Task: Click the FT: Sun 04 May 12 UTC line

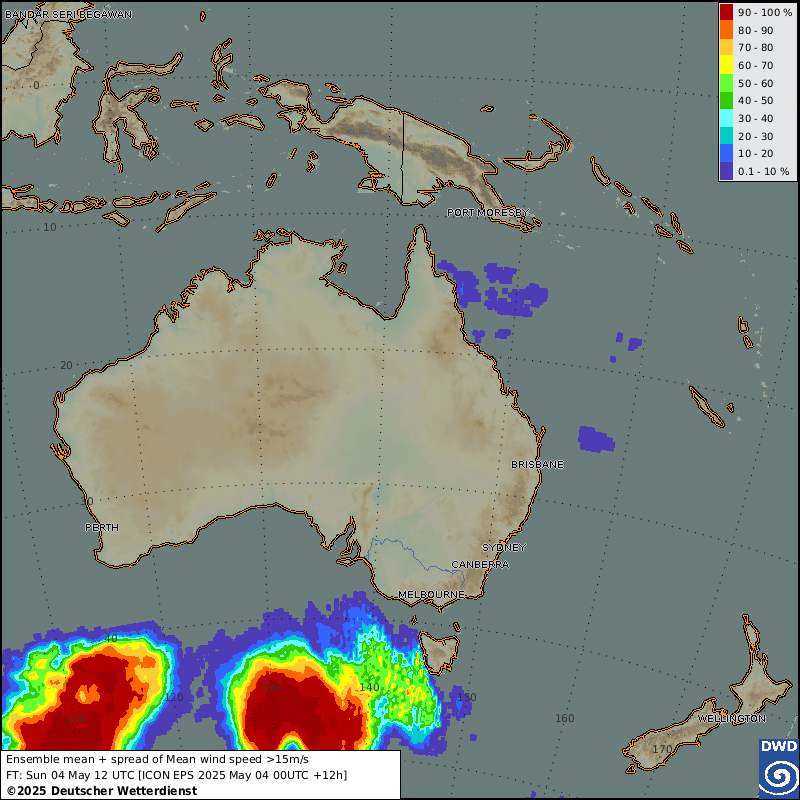Action: (177, 775)
